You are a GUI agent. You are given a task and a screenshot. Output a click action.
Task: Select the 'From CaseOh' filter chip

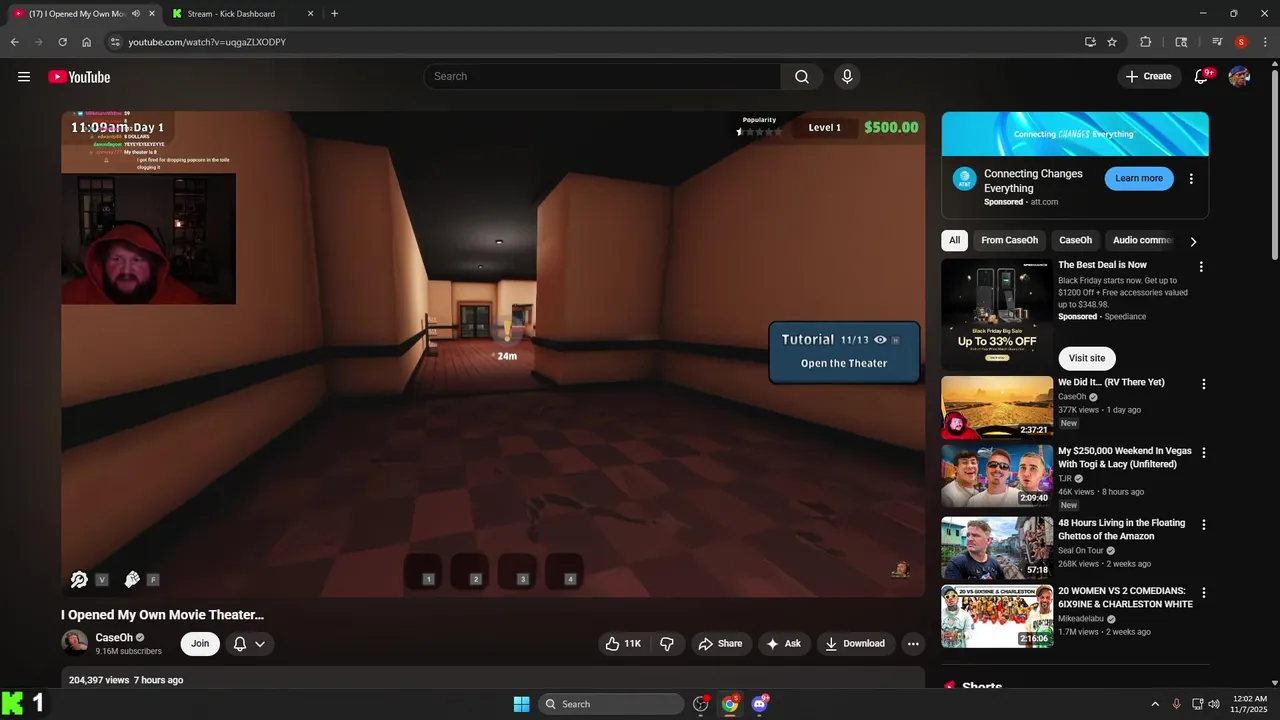[1009, 240]
